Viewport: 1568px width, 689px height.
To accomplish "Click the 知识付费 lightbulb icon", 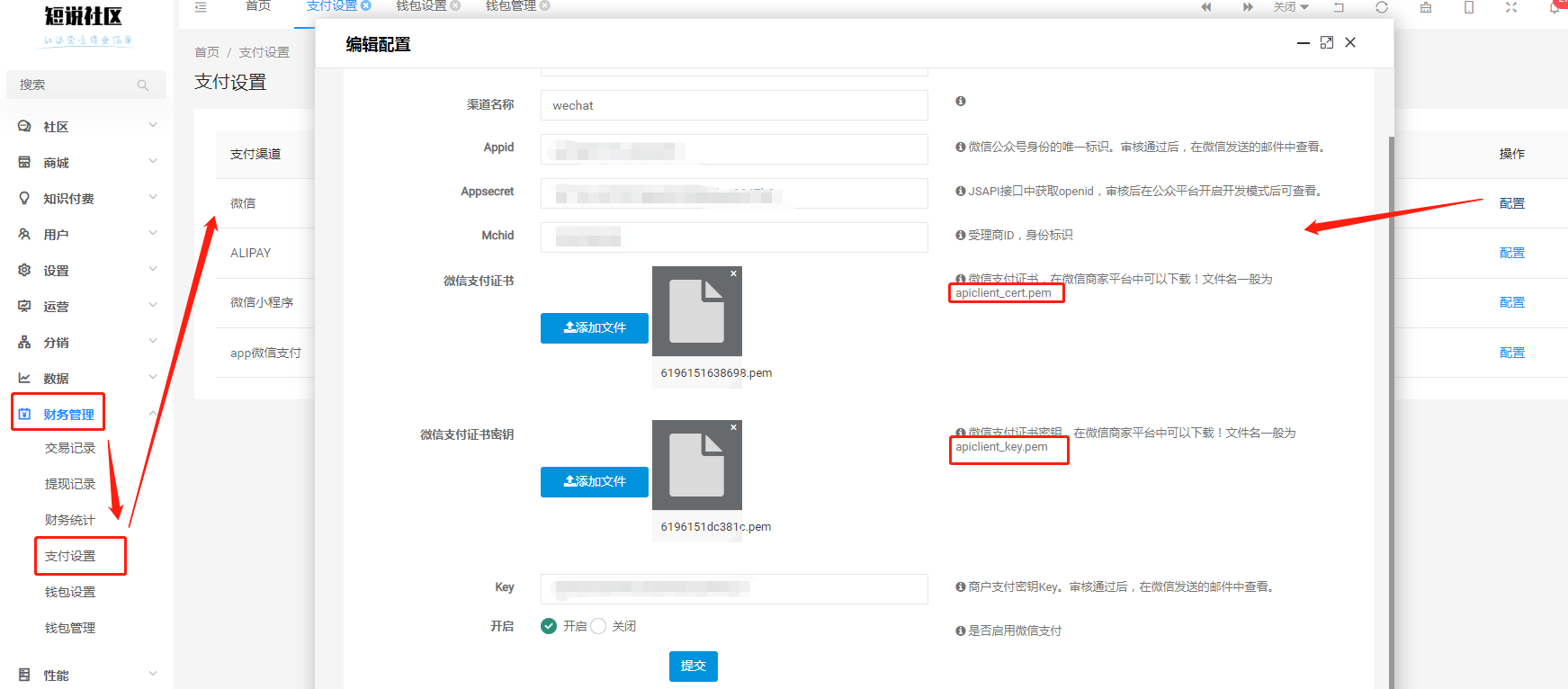I will pyautogui.click(x=24, y=198).
